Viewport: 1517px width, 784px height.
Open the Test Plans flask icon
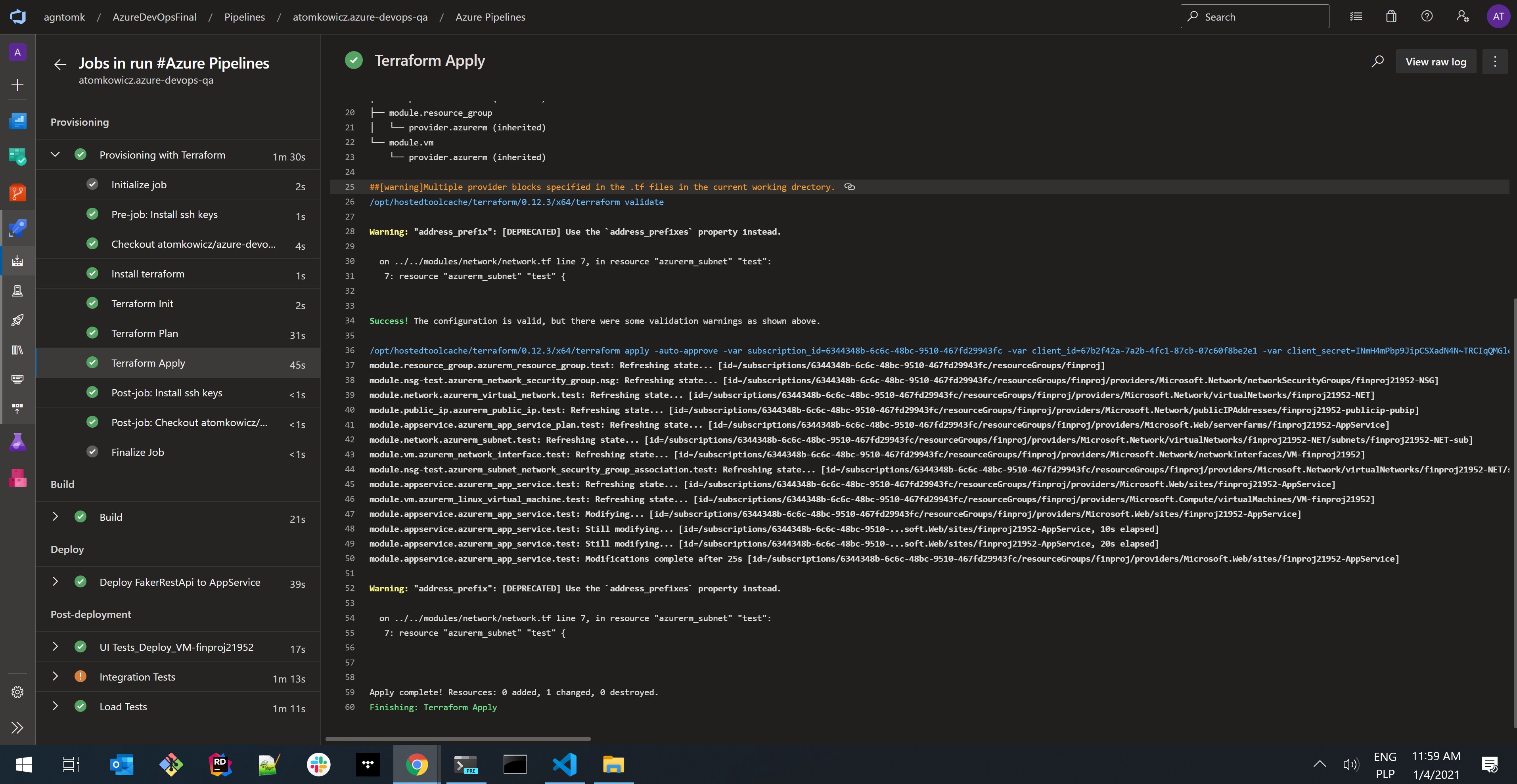(18, 442)
